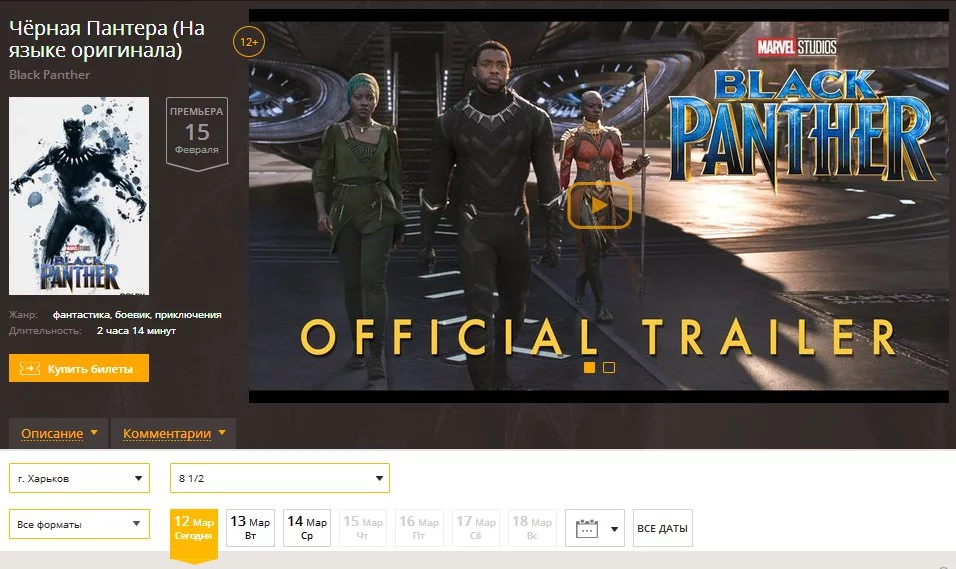The image size is (956, 569).
Task: Open the Black Panther poster thumbnail
Action: tap(79, 196)
